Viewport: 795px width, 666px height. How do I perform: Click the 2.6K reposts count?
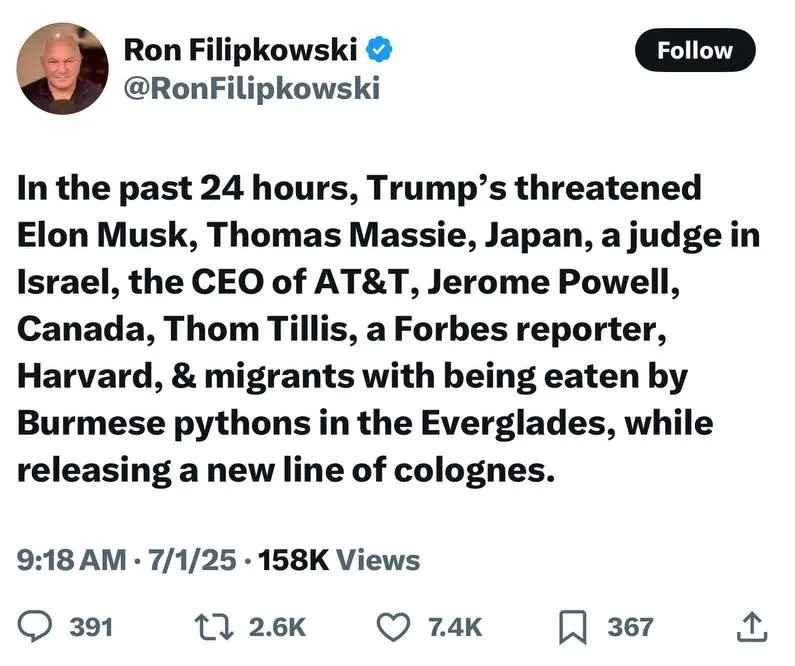275,627
